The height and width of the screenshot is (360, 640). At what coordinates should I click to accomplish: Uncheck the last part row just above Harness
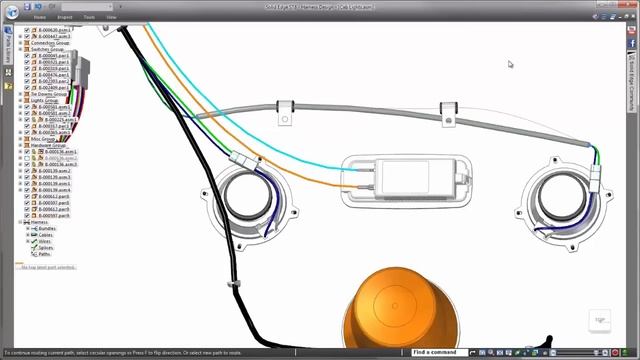tap(27, 216)
